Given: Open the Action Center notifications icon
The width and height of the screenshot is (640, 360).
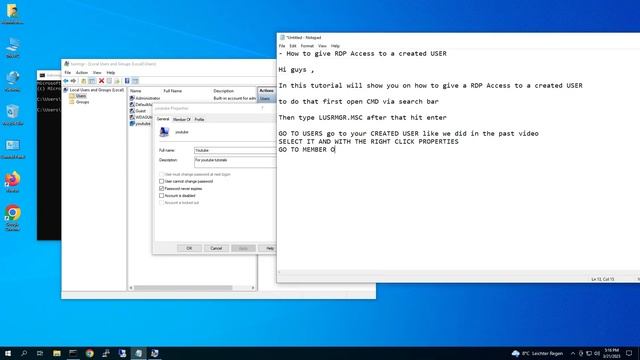Looking at the screenshot, I should coord(629,353).
